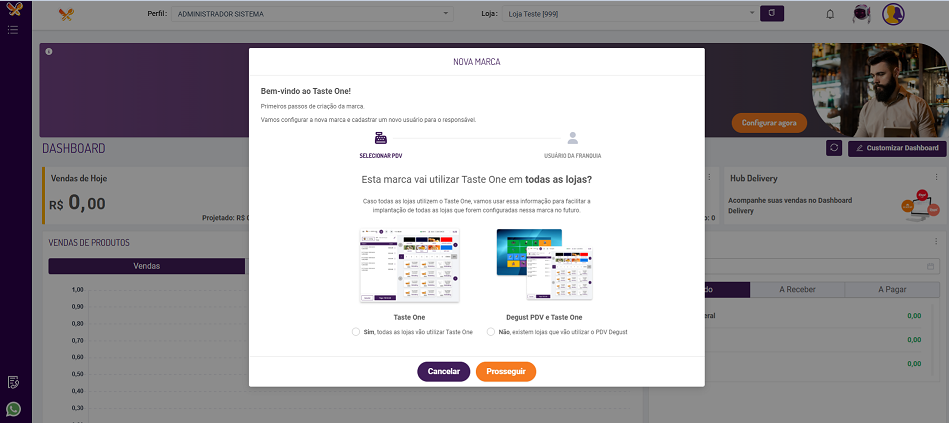The width and height of the screenshot is (949, 423).
Task: Open the calendar icon in the date field
Action: tap(930, 266)
